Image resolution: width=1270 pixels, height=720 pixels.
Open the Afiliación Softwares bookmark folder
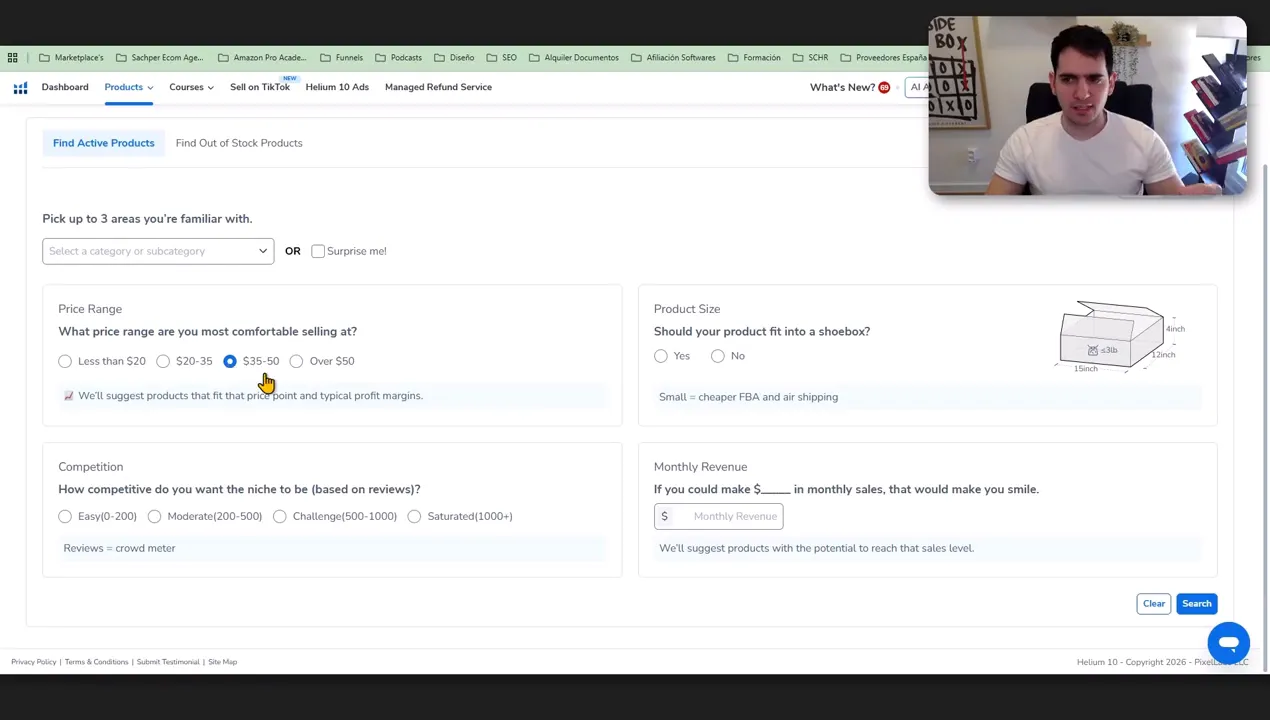coord(673,58)
